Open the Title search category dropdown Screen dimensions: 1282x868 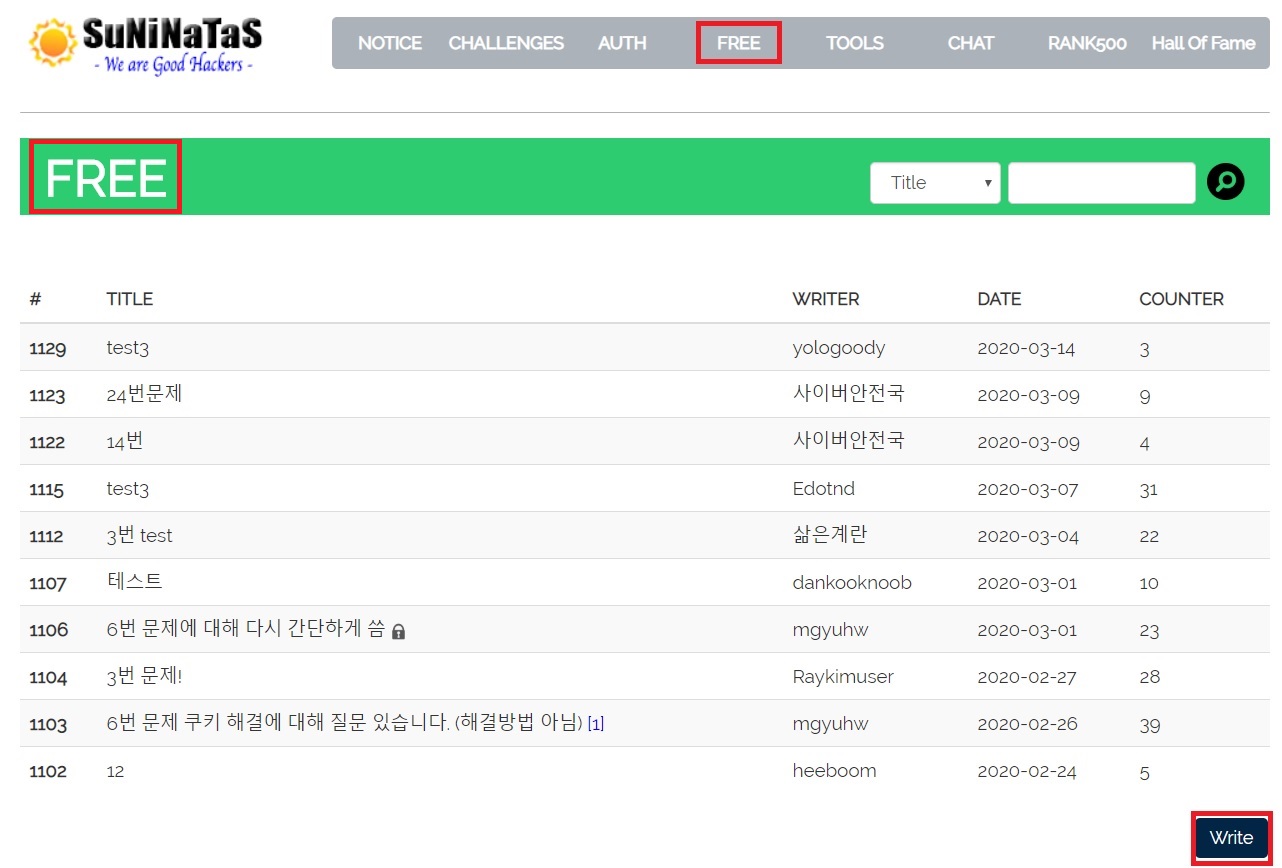(x=935, y=183)
